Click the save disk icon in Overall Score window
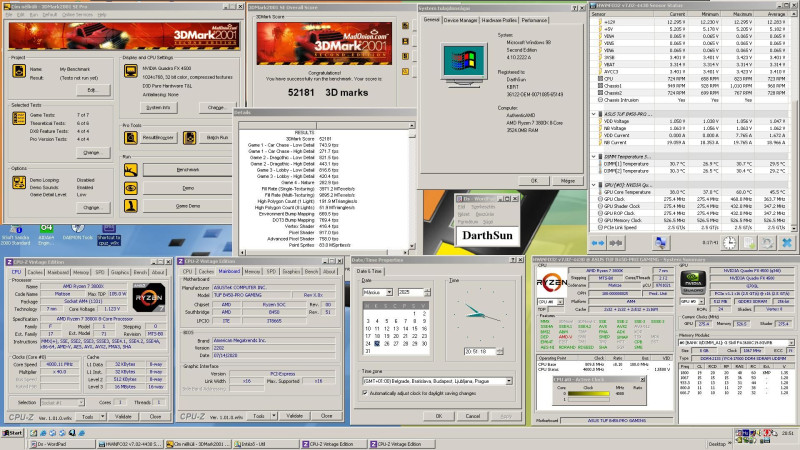The width and height of the screenshot is (800, 450). click(405, 41)
